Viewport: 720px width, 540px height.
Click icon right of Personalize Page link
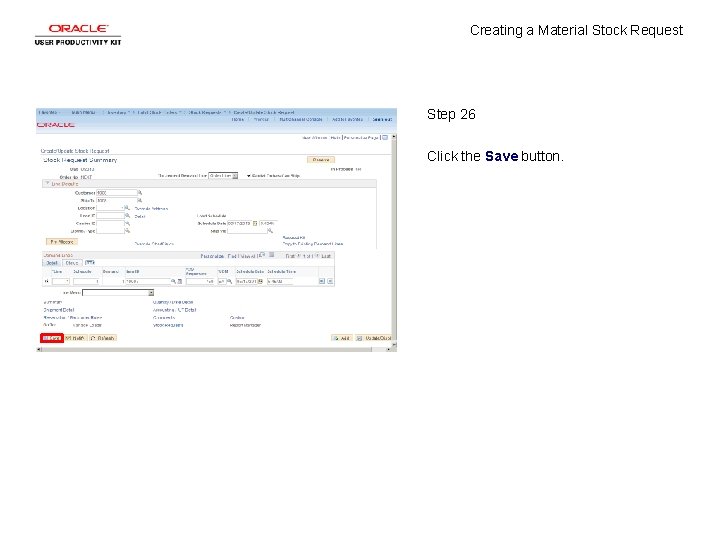tap(385, 137)
